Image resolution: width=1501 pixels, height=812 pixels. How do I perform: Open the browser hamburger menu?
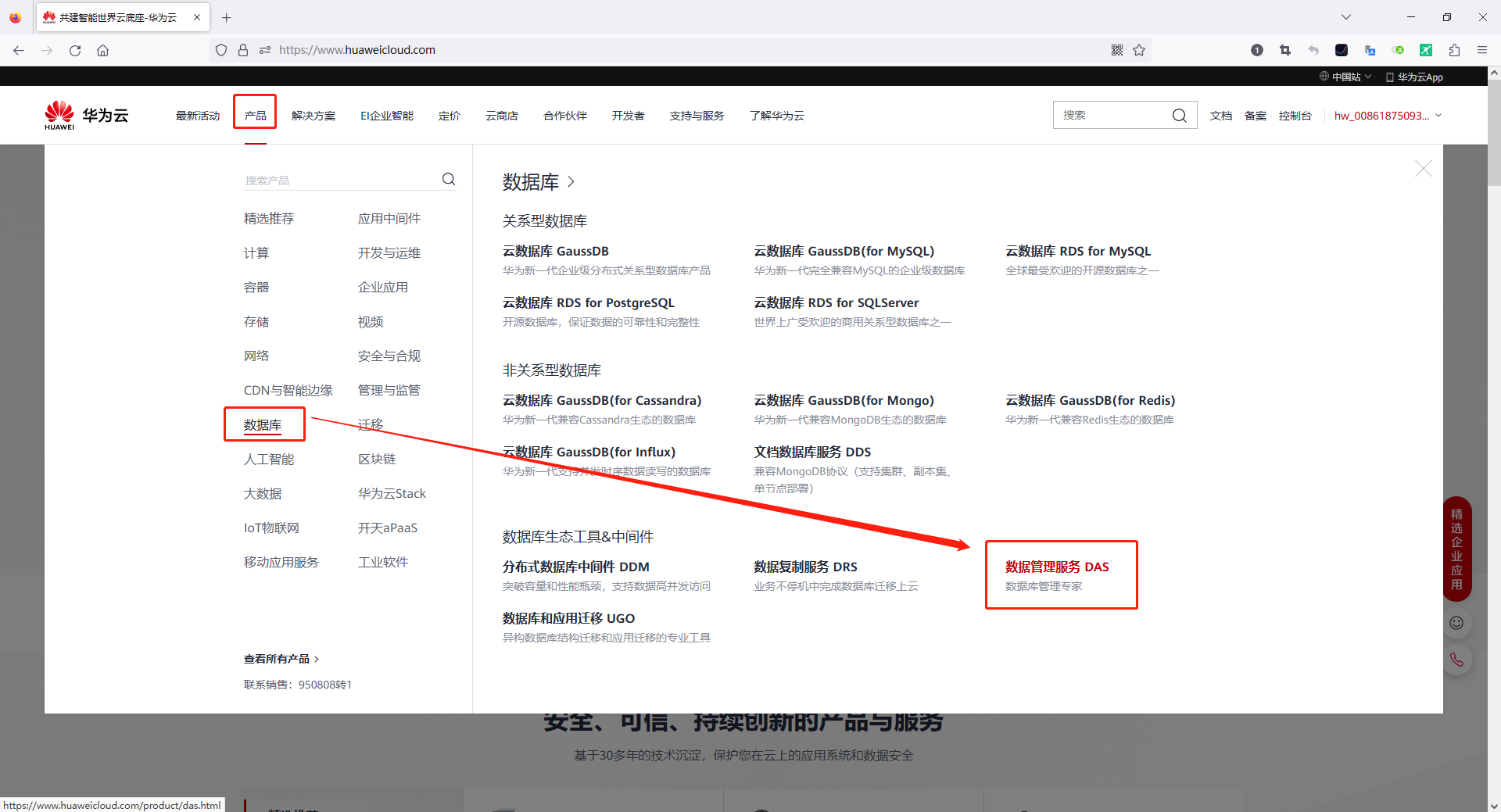1482,49
